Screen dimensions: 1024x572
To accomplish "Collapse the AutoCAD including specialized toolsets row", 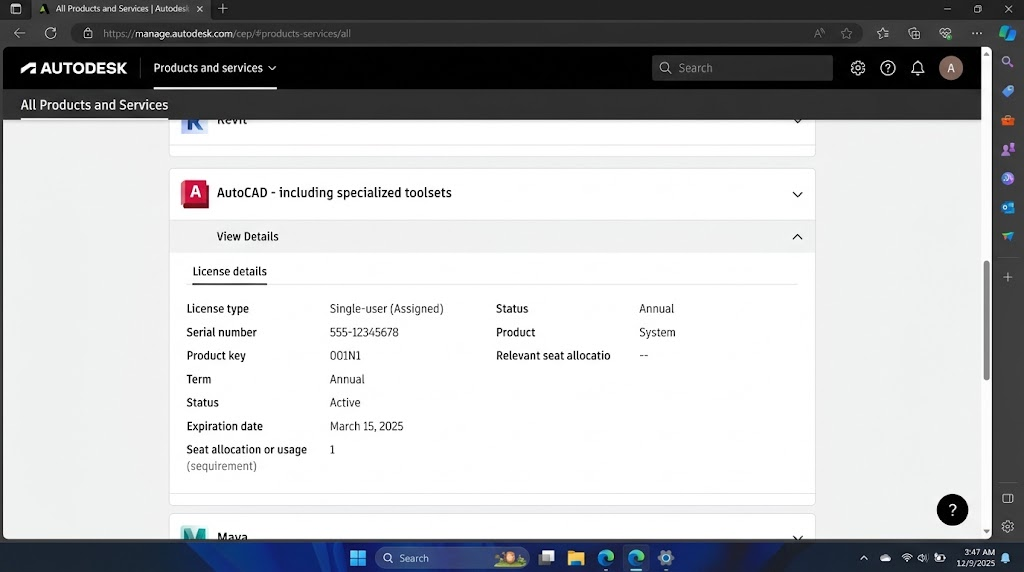I will (797, 195).
